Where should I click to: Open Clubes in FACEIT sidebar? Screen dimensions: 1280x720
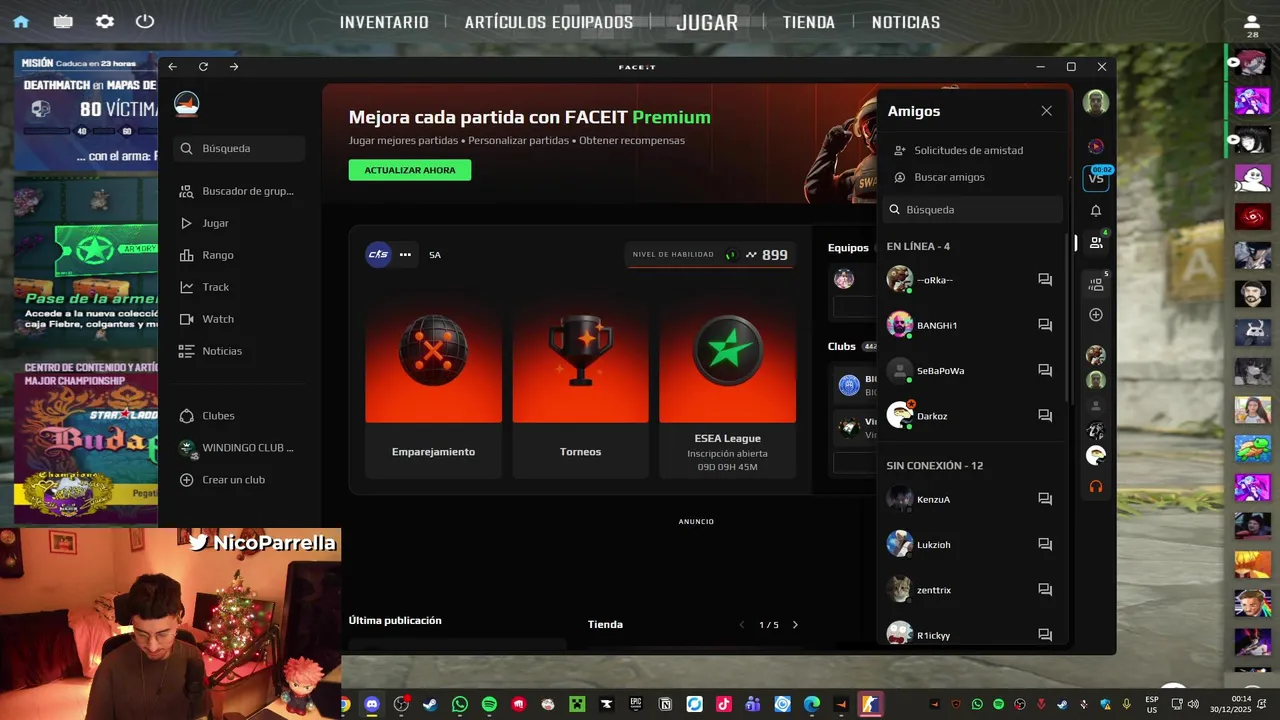point(238,416)
